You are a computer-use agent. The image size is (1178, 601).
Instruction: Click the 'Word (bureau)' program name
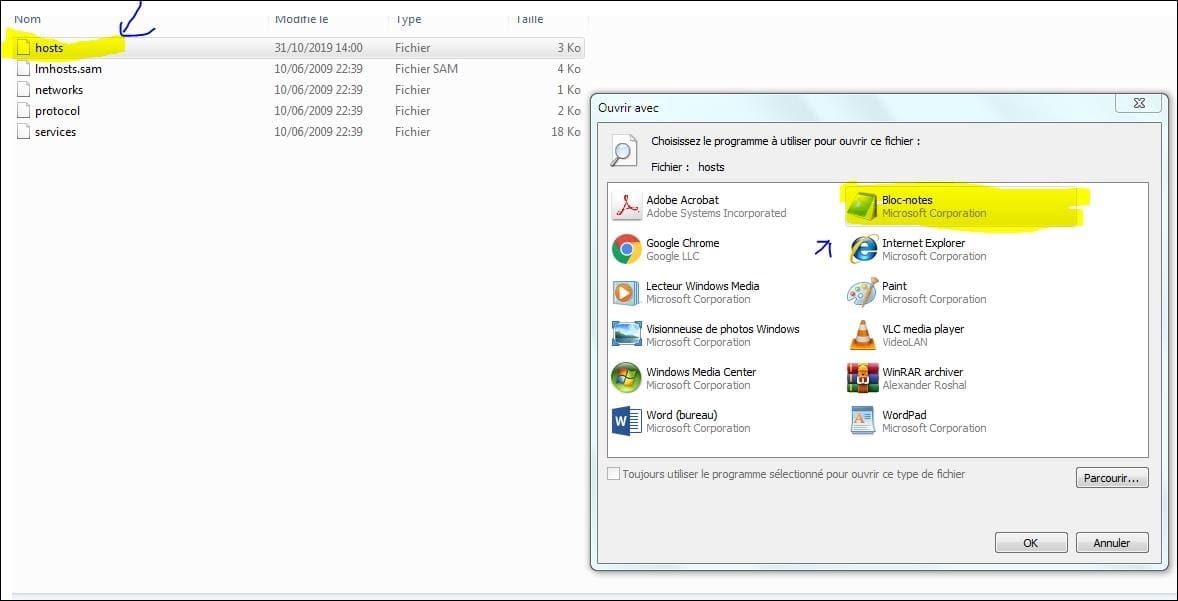coord(681,415)
